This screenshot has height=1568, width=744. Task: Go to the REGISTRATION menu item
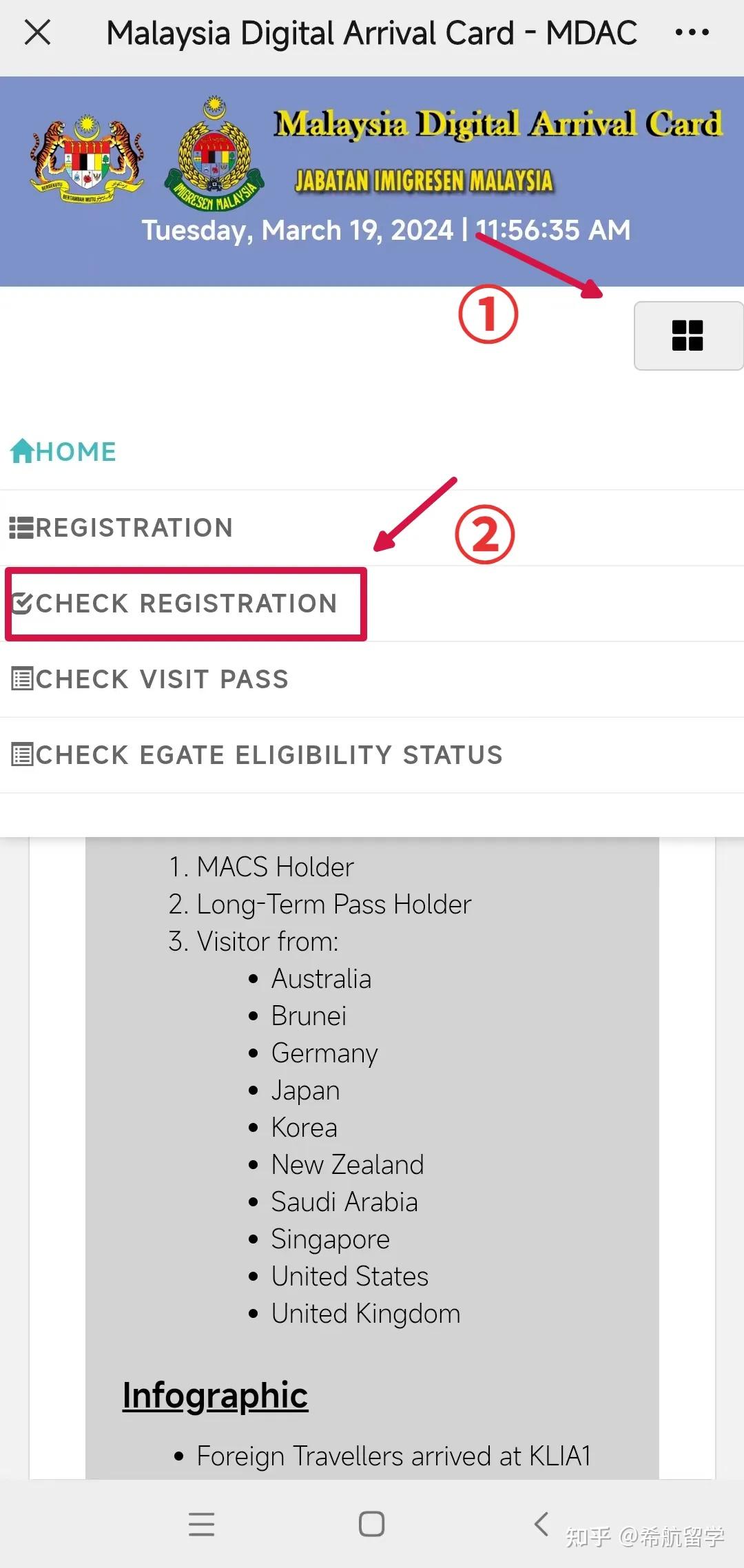pyautogui.click(x=134, y=528)
